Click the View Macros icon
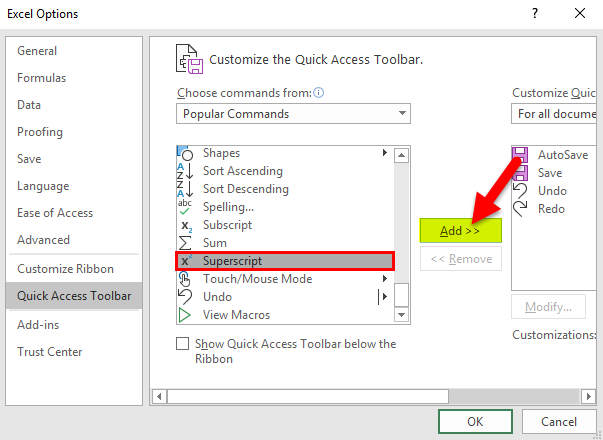The height and width of the screenshot is (440, 603). point(185,315)
